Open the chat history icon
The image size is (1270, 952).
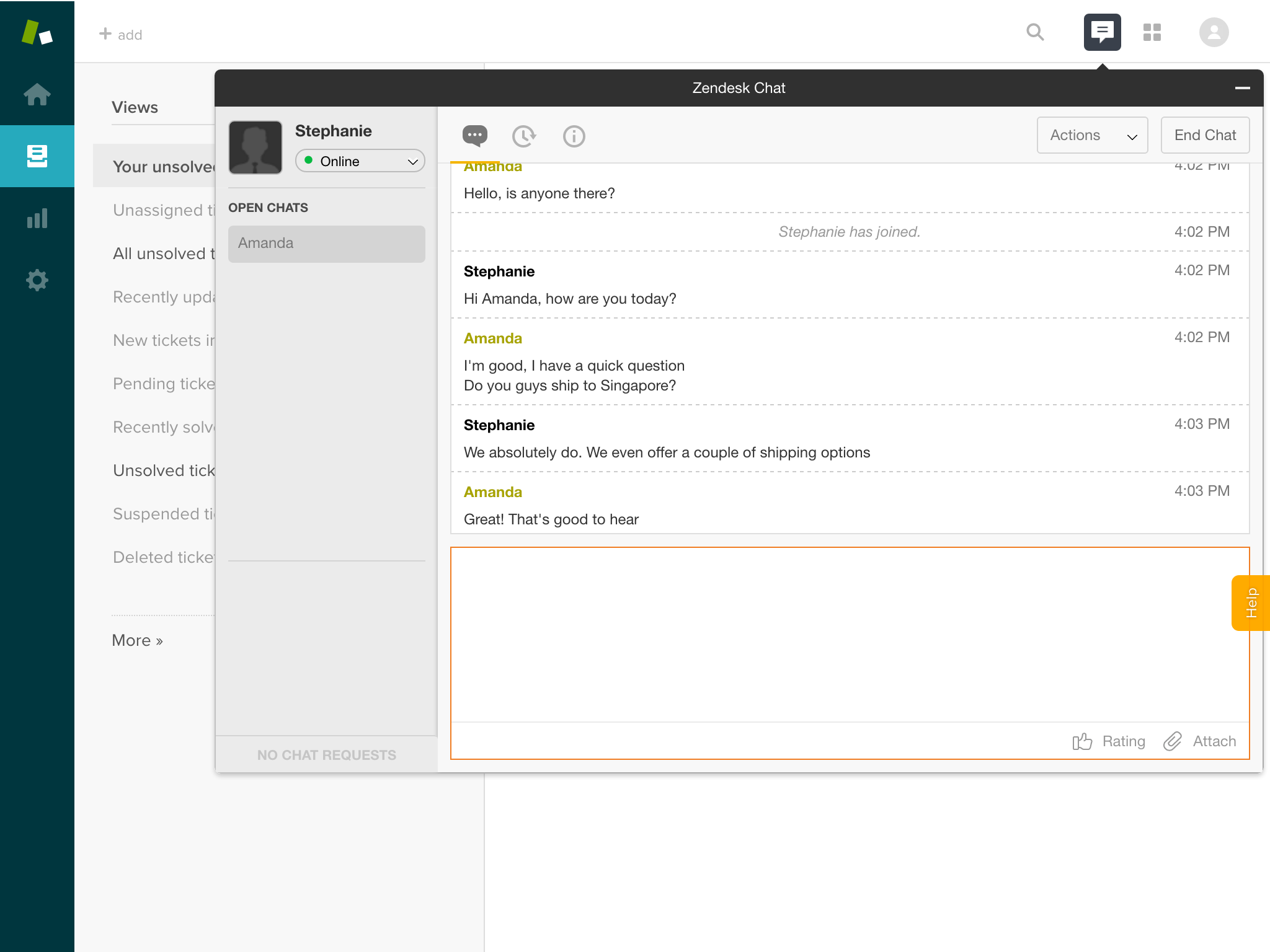pos(524,136)
